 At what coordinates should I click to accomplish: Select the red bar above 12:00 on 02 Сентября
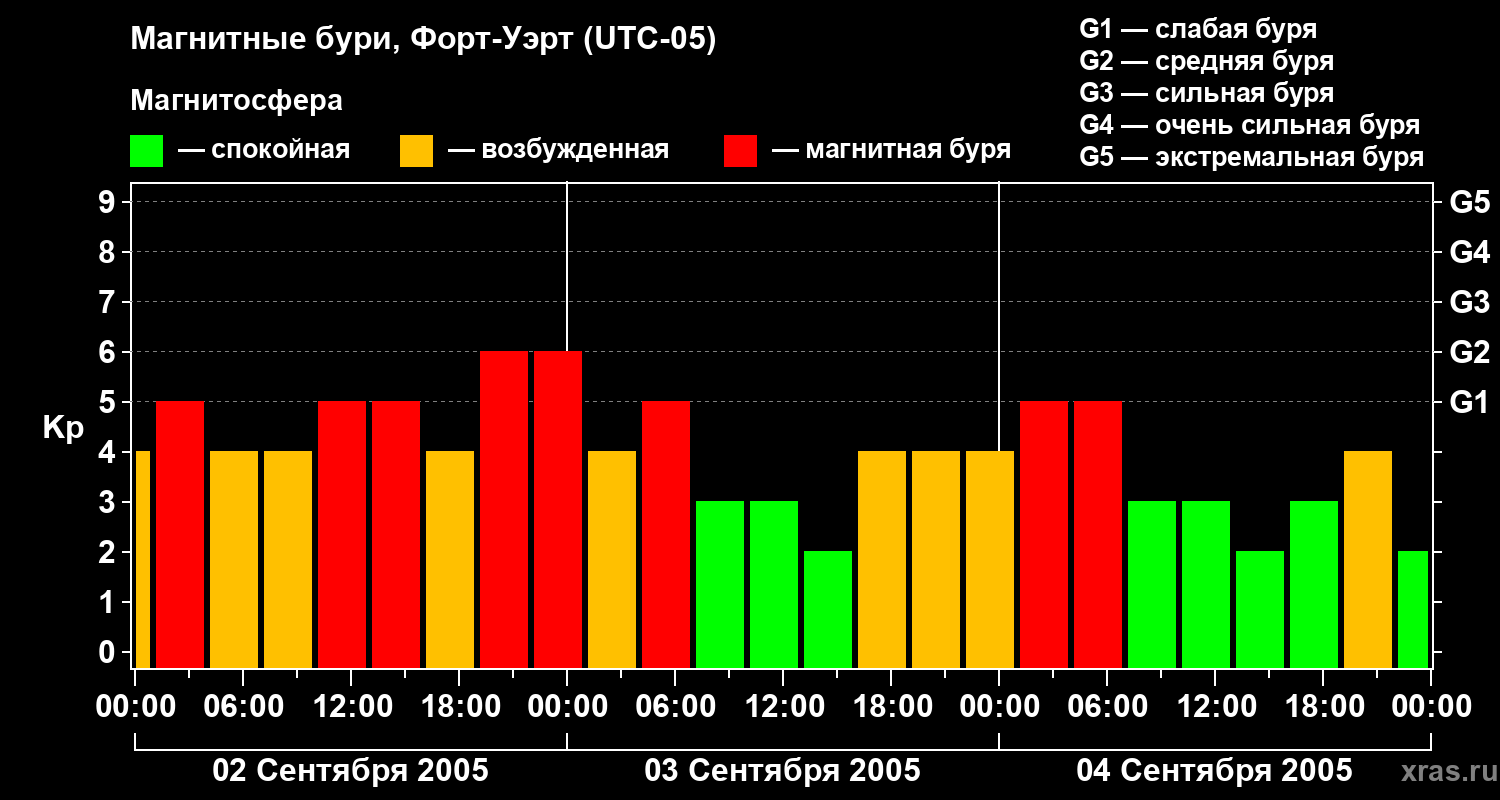click(x=342, y=535)
